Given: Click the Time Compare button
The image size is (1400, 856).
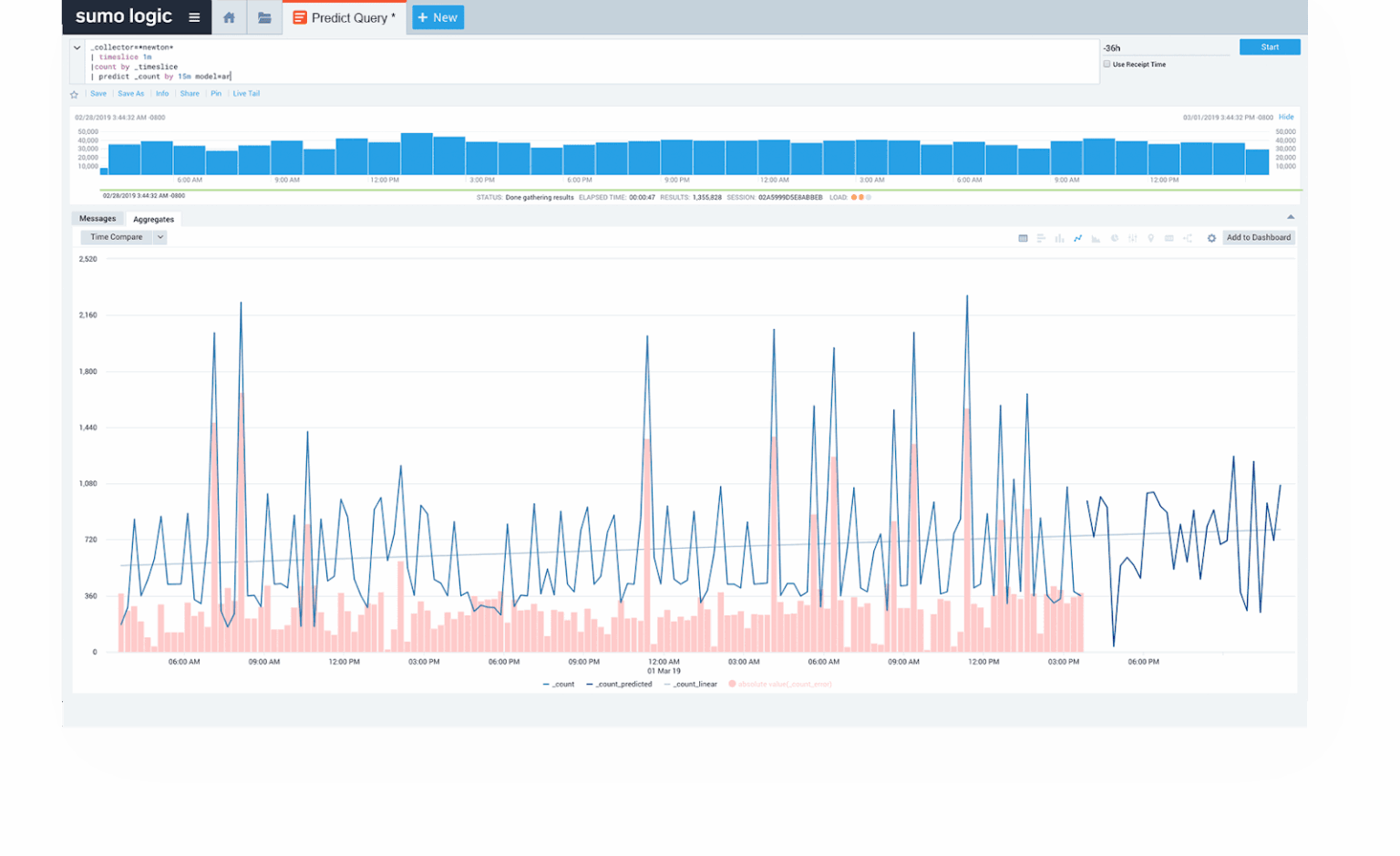Looking at the screenshot, I should (117, 237).
